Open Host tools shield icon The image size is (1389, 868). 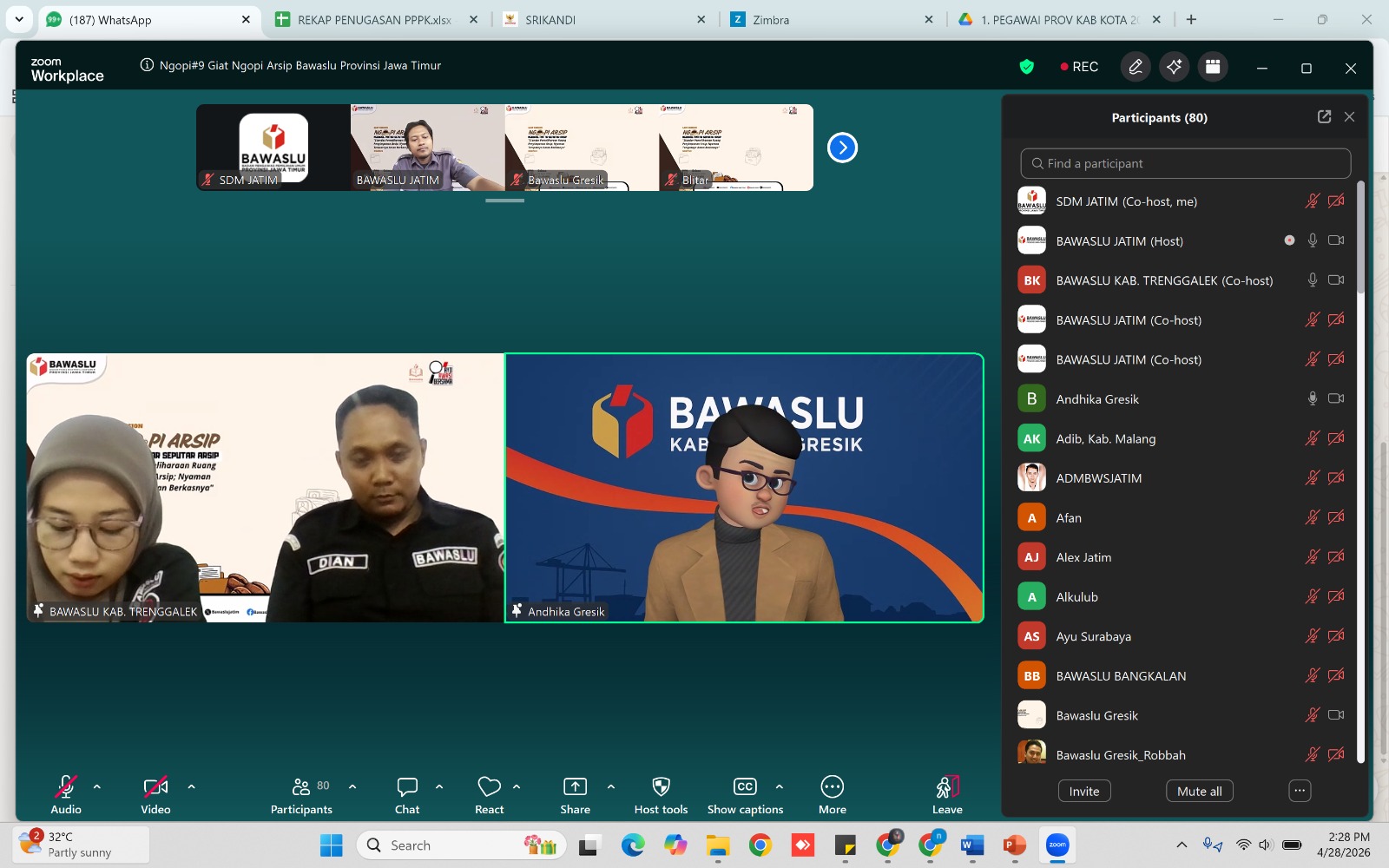pyautogui.click(x=661, y=787)
